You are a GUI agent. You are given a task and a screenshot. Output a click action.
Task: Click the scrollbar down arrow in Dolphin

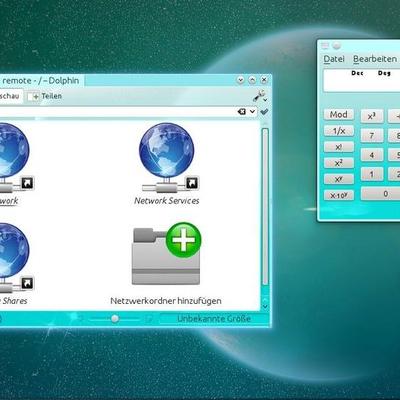pyautogui.click(x=265, y=306)
